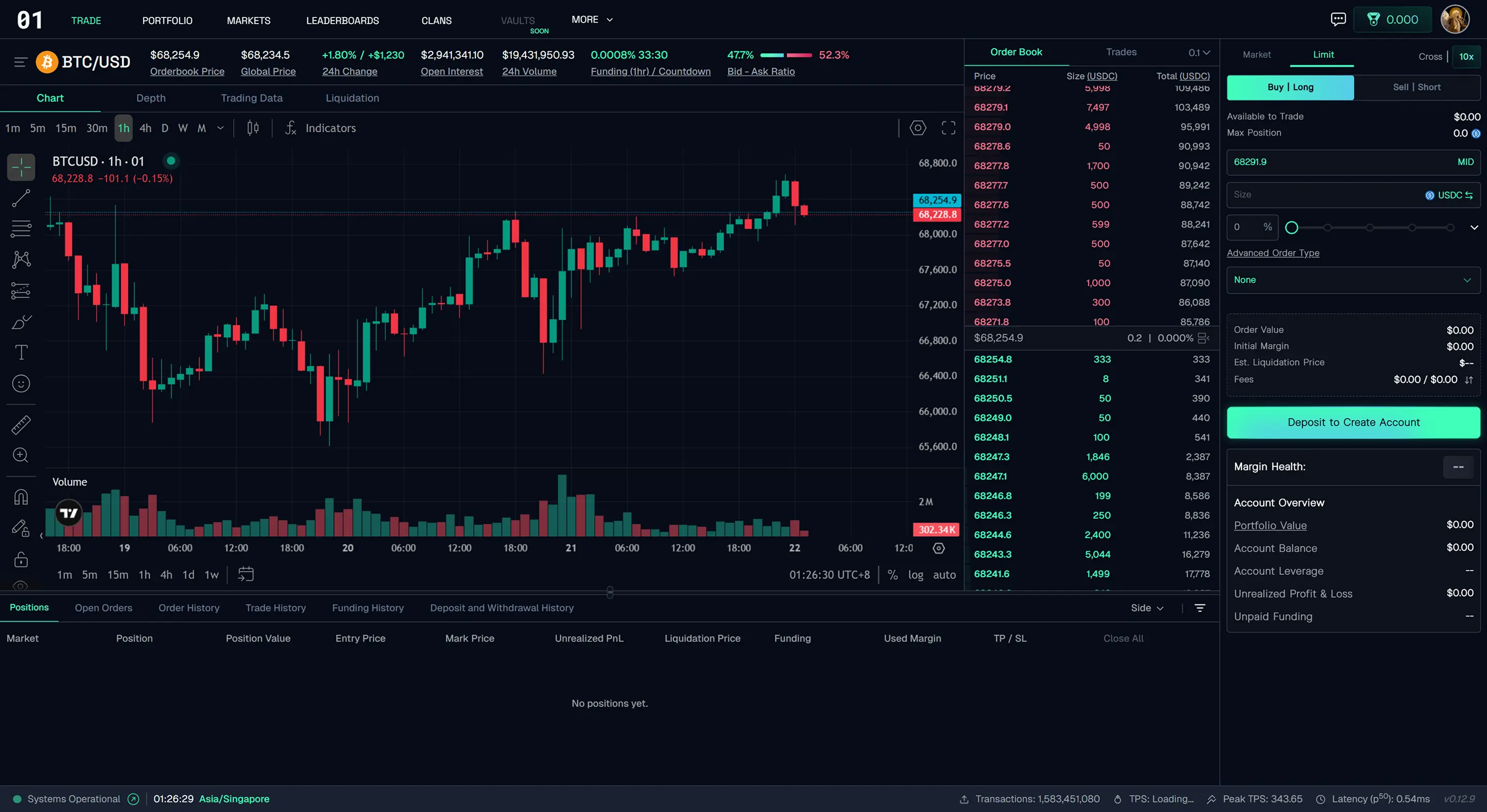Viewport: 1487px width, 812px height.
Task: Open order book 0.1 grouping dropdown
Action: coord(1198,52)
